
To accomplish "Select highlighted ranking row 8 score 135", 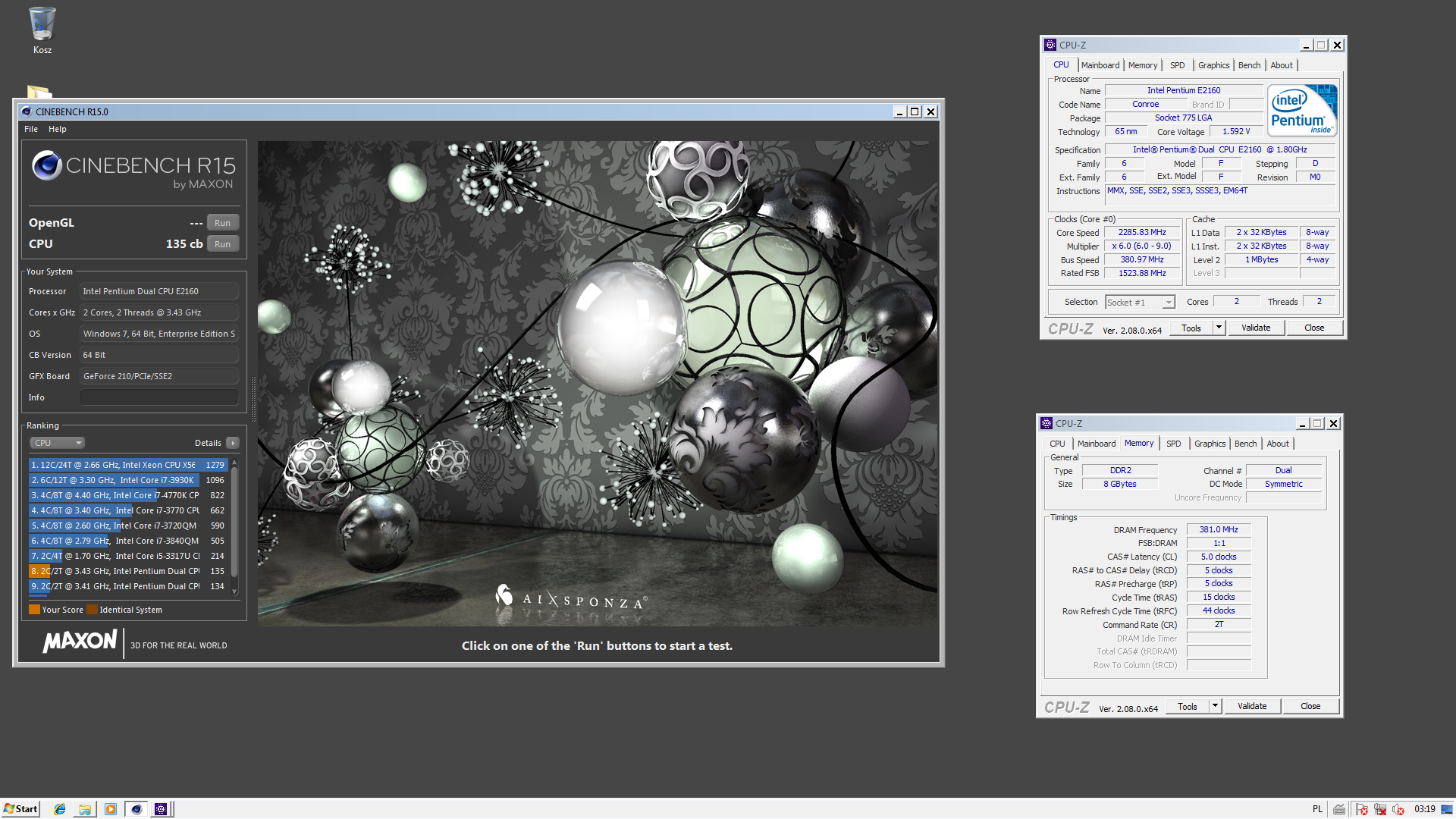I will tap(128, 571).
